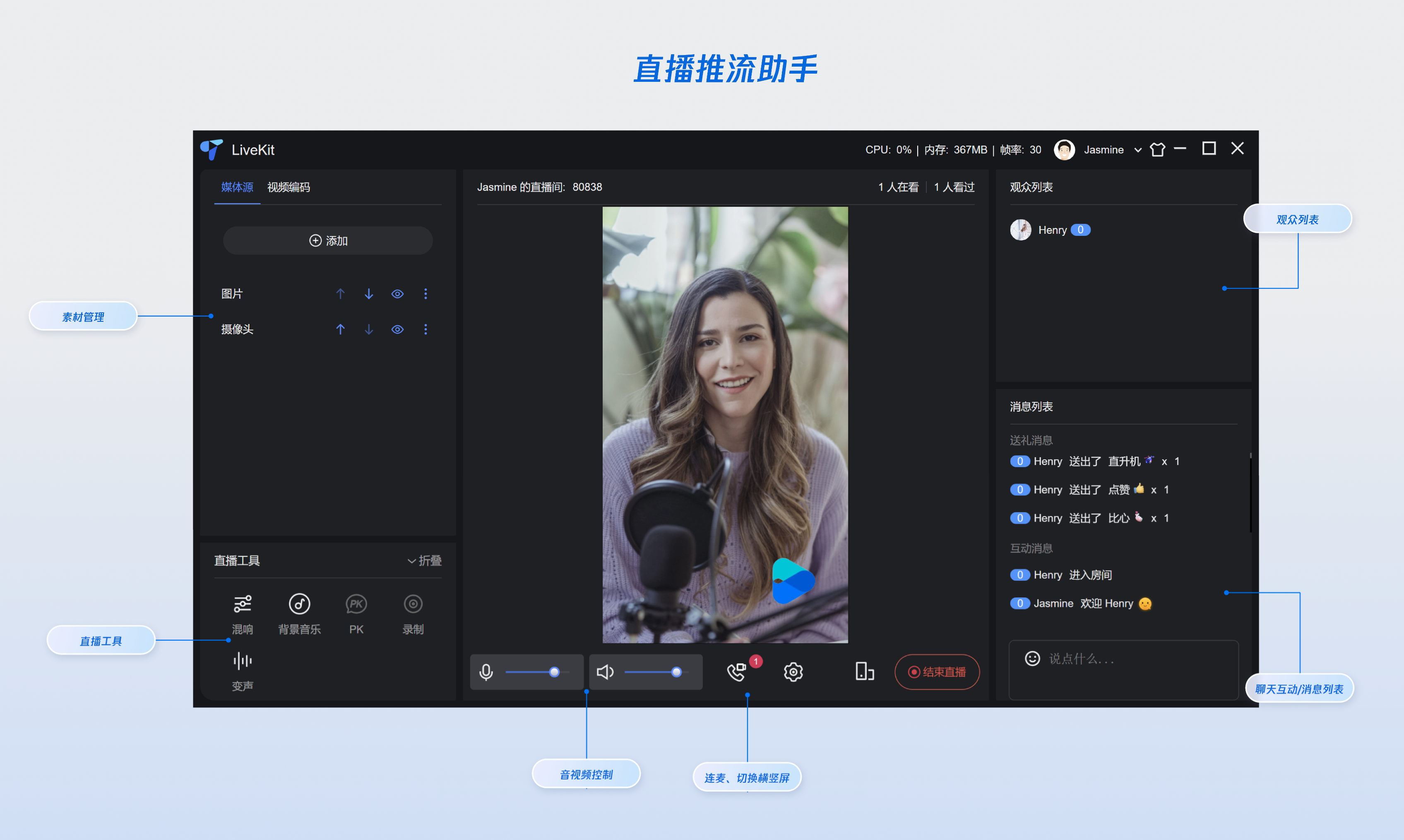The image size is (1404, 840).
Task: Switch landscape/portrait screen orientation
Action: pos(864,672)
